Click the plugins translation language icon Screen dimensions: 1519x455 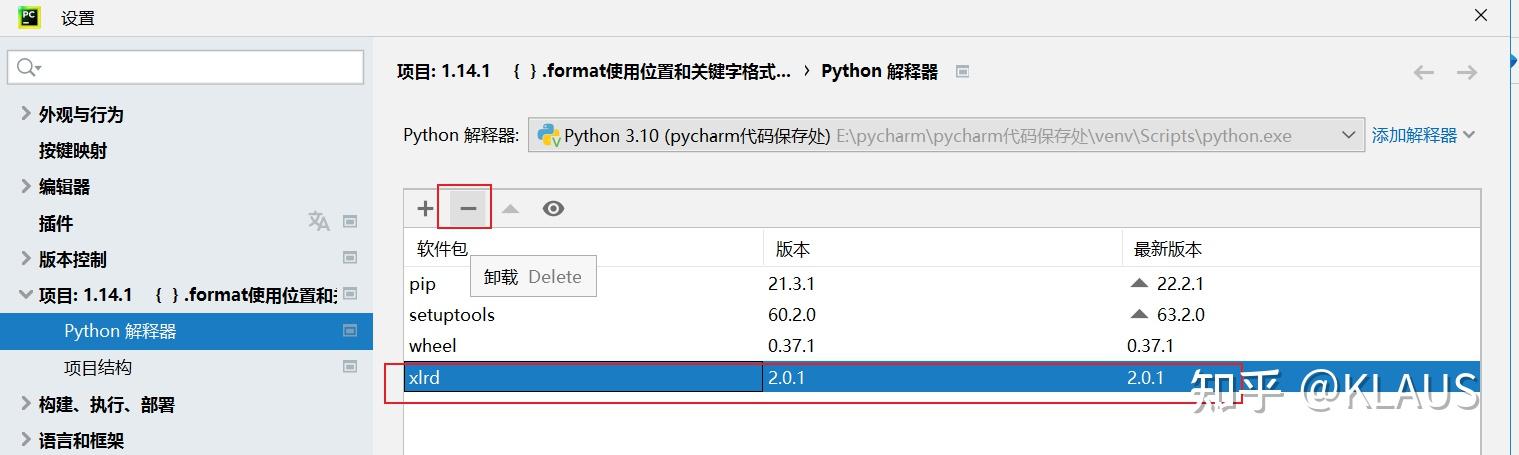319,221
